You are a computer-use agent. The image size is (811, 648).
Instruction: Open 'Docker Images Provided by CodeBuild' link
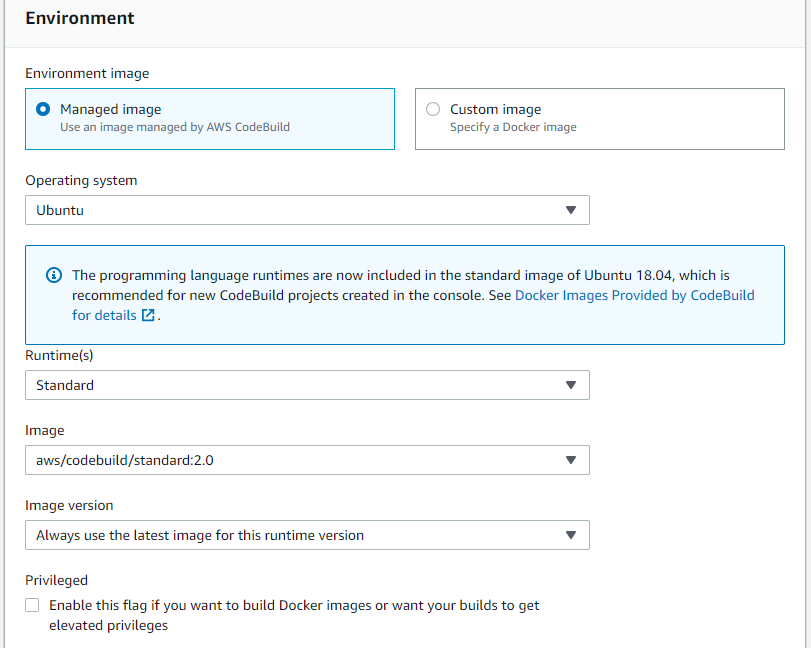click(635, 295)
